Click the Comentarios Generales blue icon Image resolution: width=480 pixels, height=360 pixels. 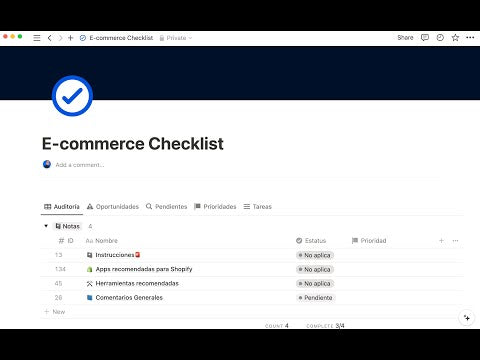[x=89, y=298]
